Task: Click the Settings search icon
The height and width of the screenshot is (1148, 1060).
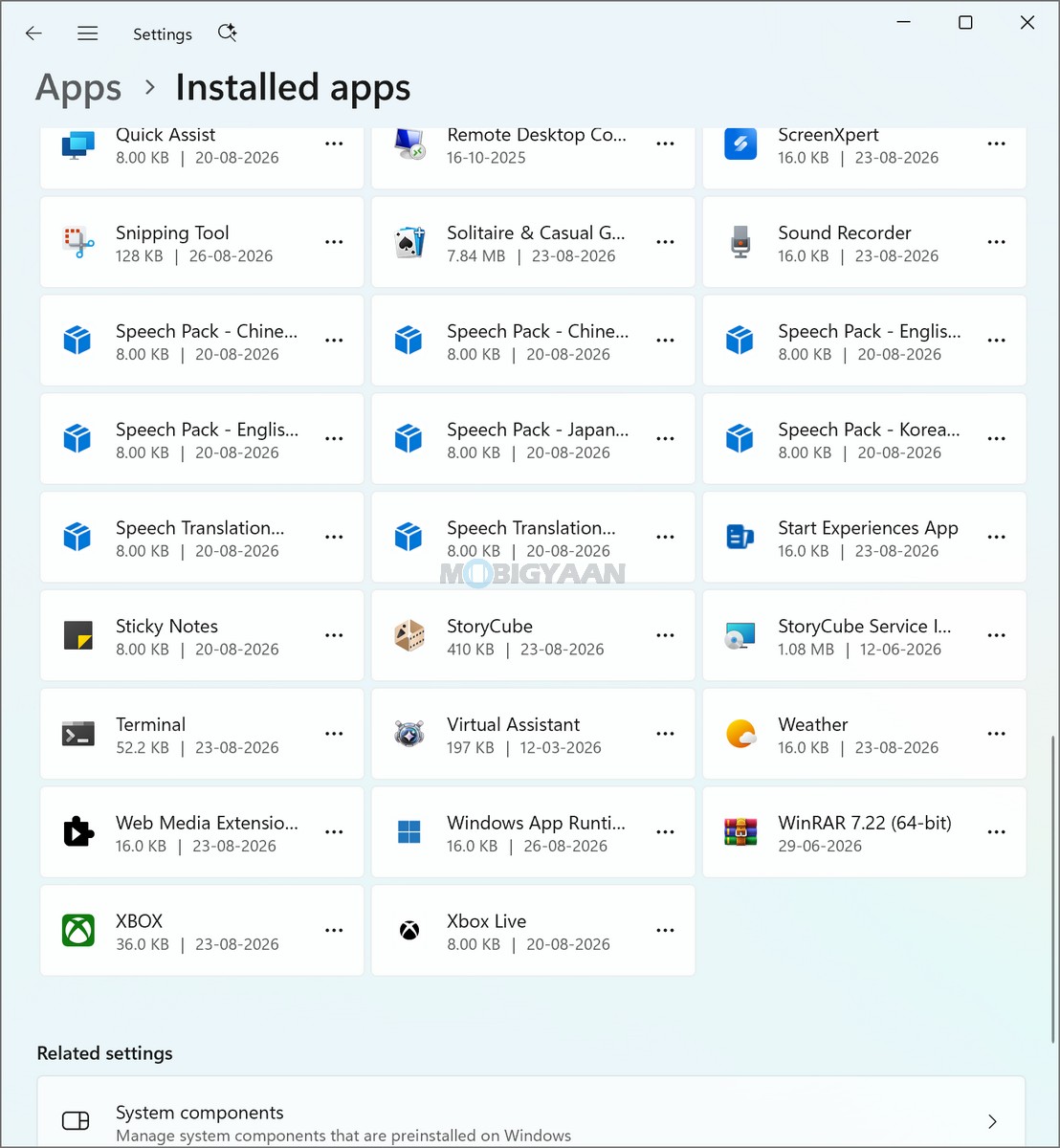Action: (x=227, y=33)
